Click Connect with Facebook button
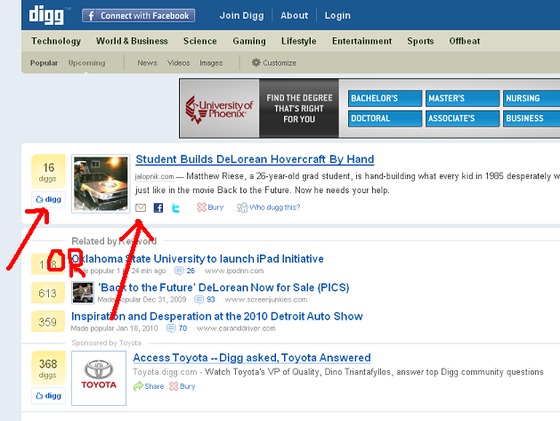 [138, 16]
